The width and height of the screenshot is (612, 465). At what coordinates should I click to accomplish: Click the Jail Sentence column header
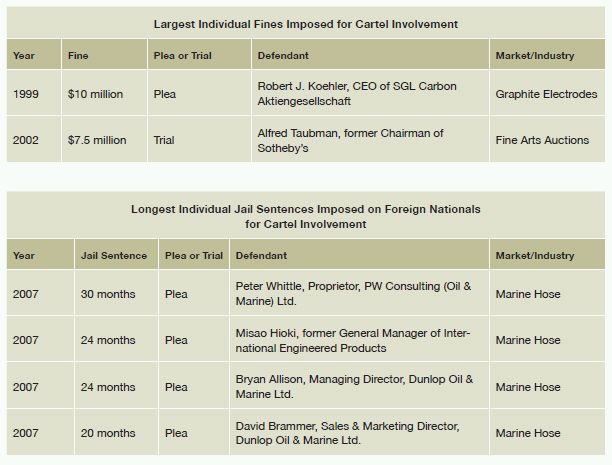click(114, 256)
